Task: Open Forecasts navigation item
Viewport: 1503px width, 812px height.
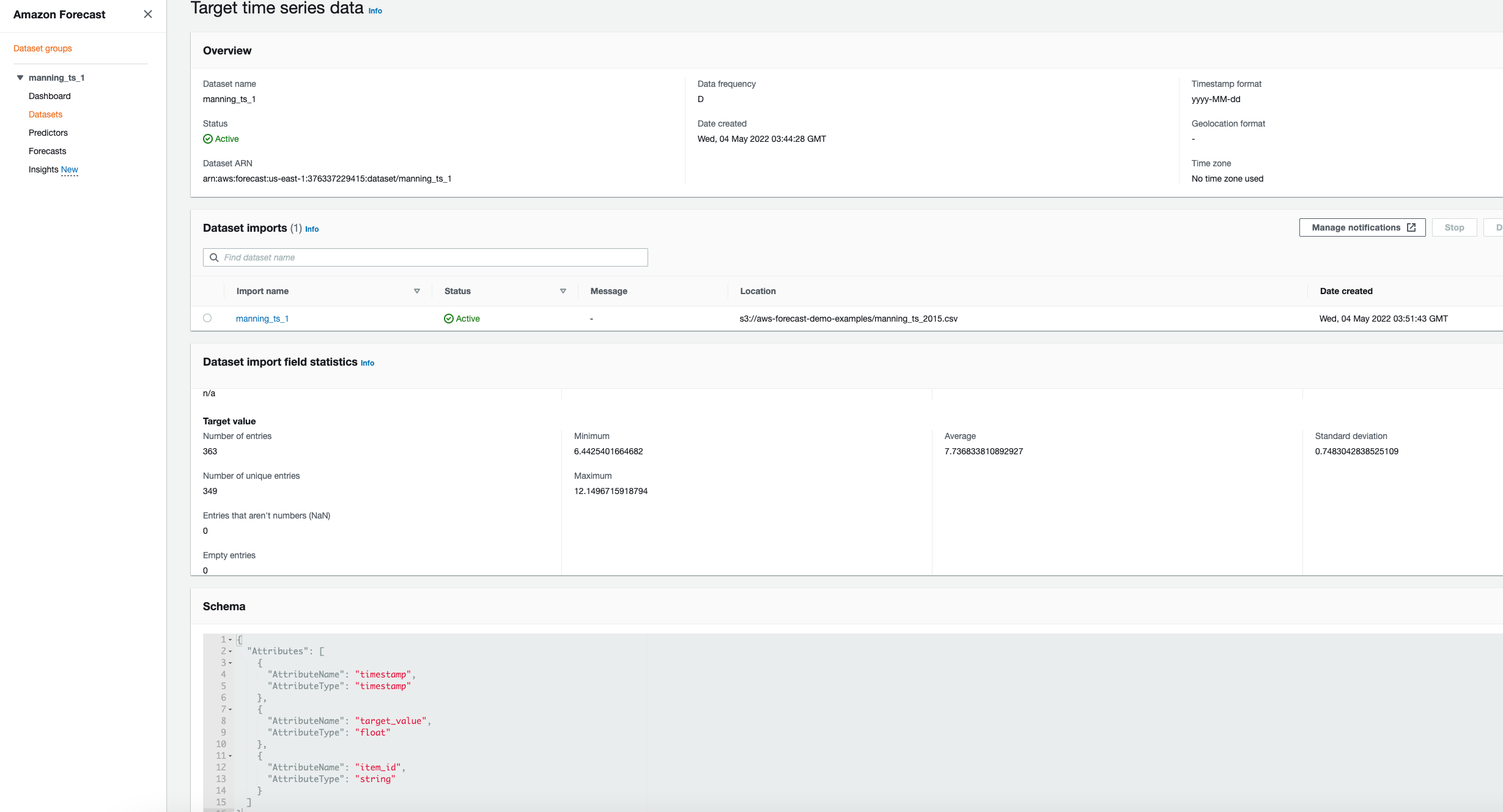Action: [x=47, y=151]
